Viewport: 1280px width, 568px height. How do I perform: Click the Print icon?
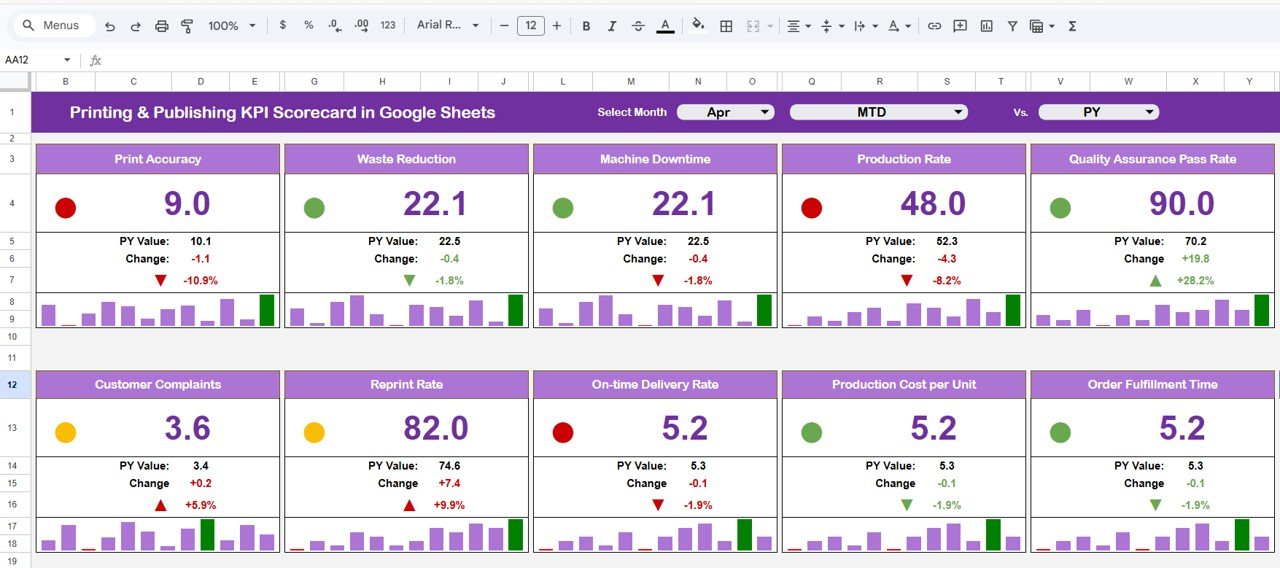coord(161,26)
